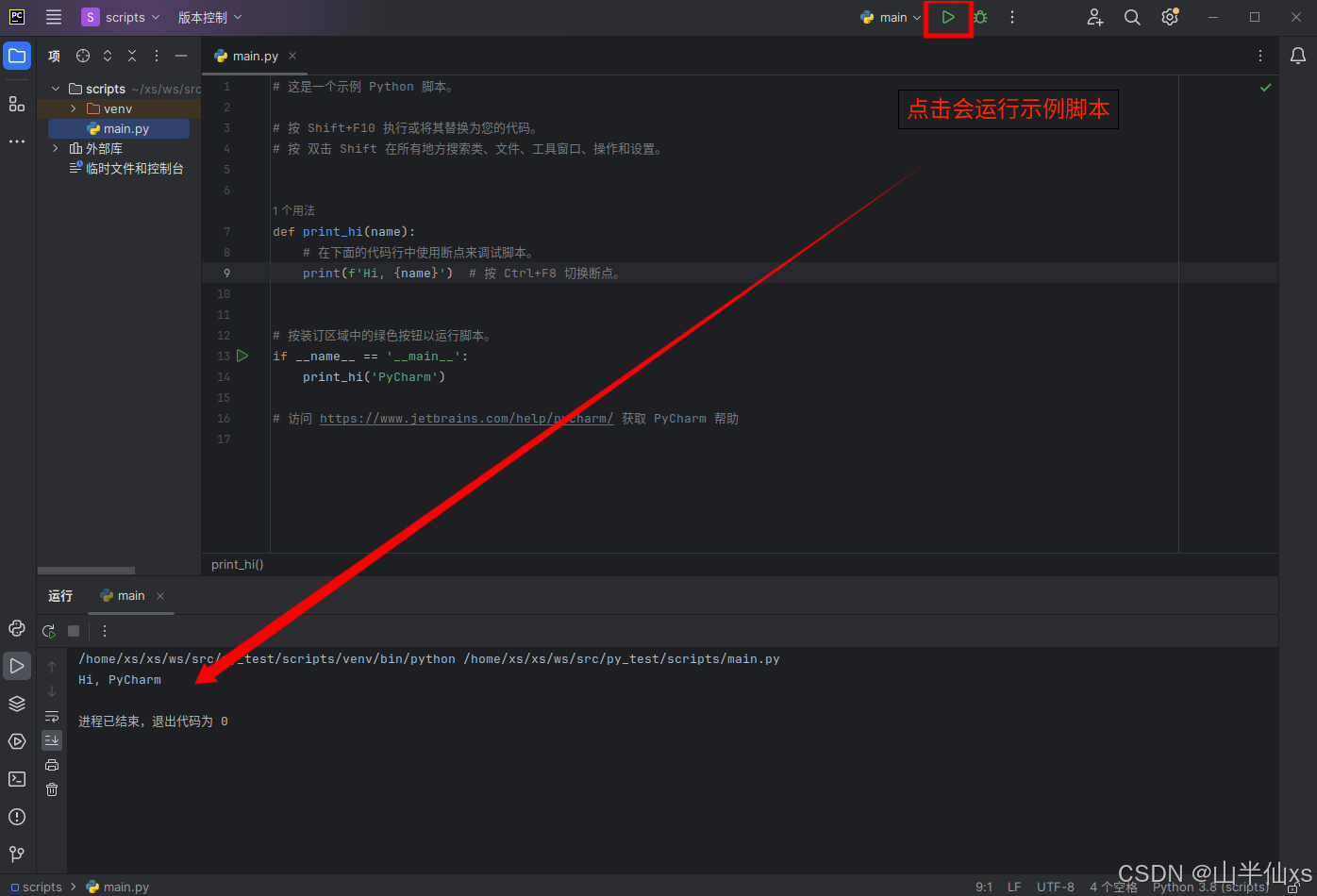Expand the venv folder

point(74,109)
